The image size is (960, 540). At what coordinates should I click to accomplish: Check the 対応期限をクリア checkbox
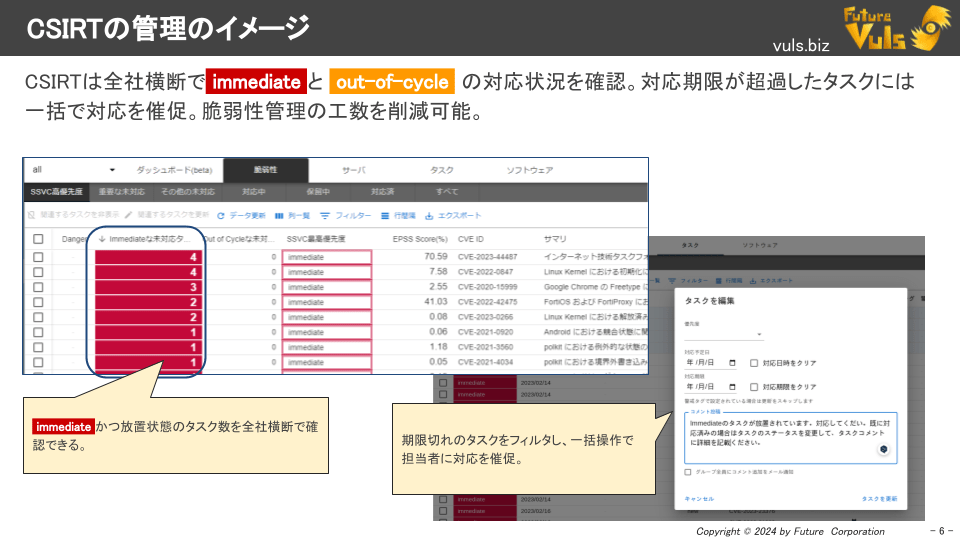tap(754, 386)
